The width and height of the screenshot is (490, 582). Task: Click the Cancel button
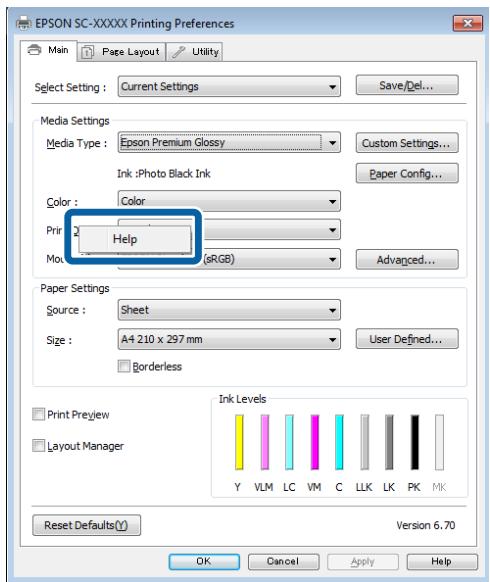tap(283, 562)
